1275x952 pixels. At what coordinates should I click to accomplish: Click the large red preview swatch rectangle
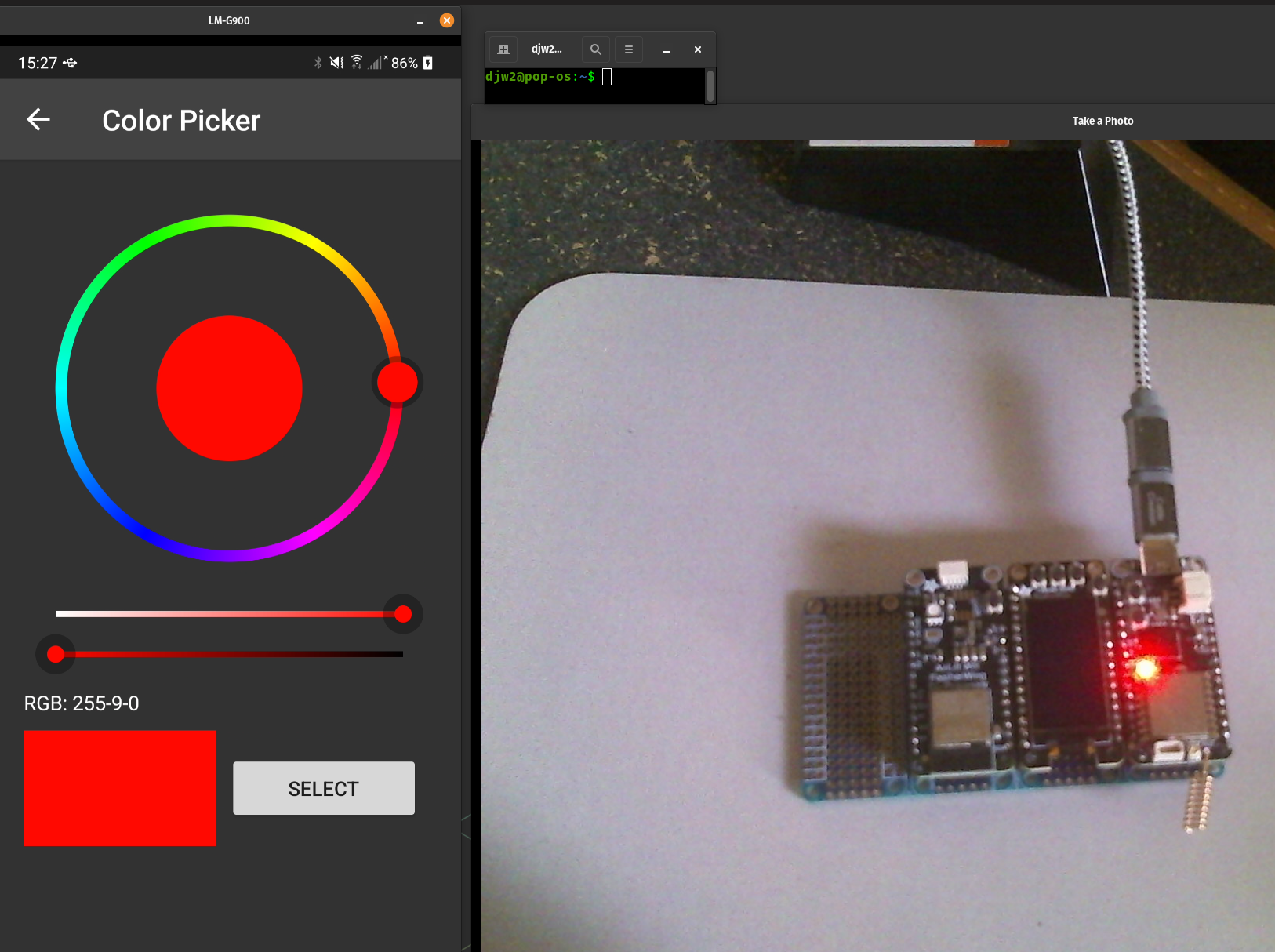click(120, 788)
